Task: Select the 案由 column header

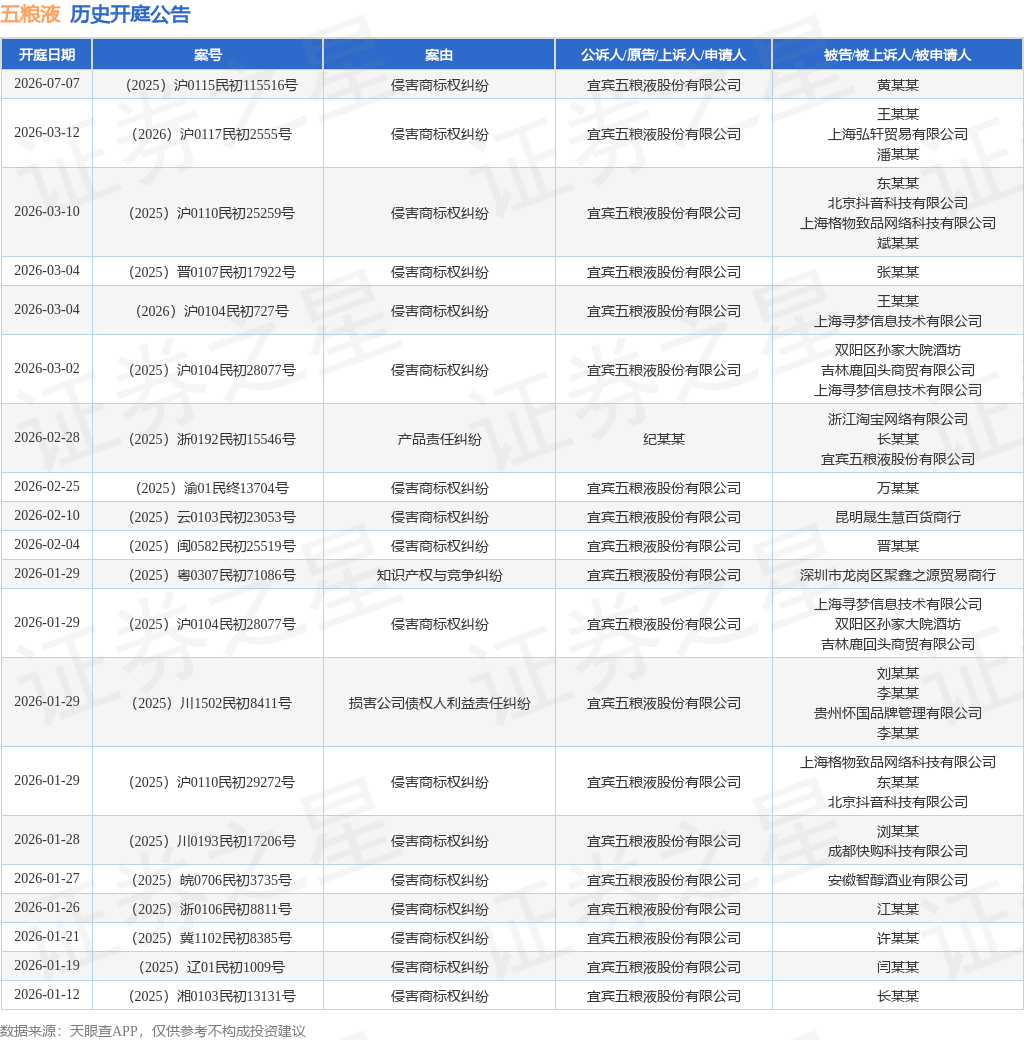Action: click(439, 55)
